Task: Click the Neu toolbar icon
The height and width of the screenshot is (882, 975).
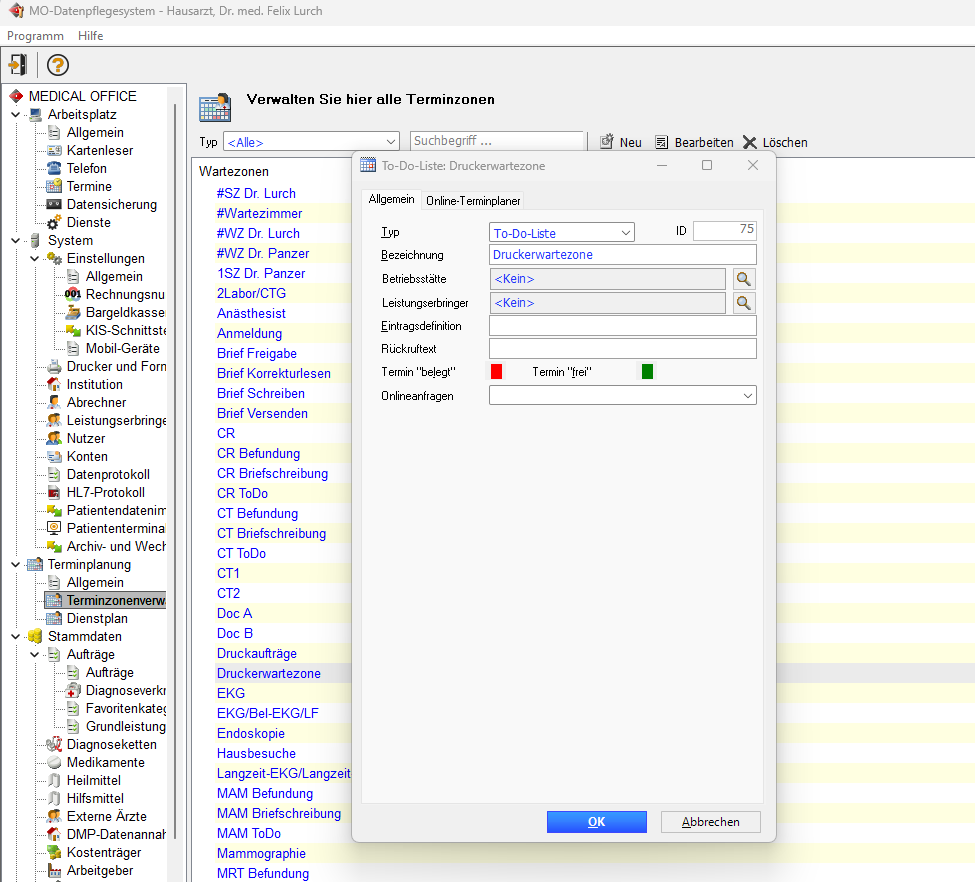Action: point(606,142)
